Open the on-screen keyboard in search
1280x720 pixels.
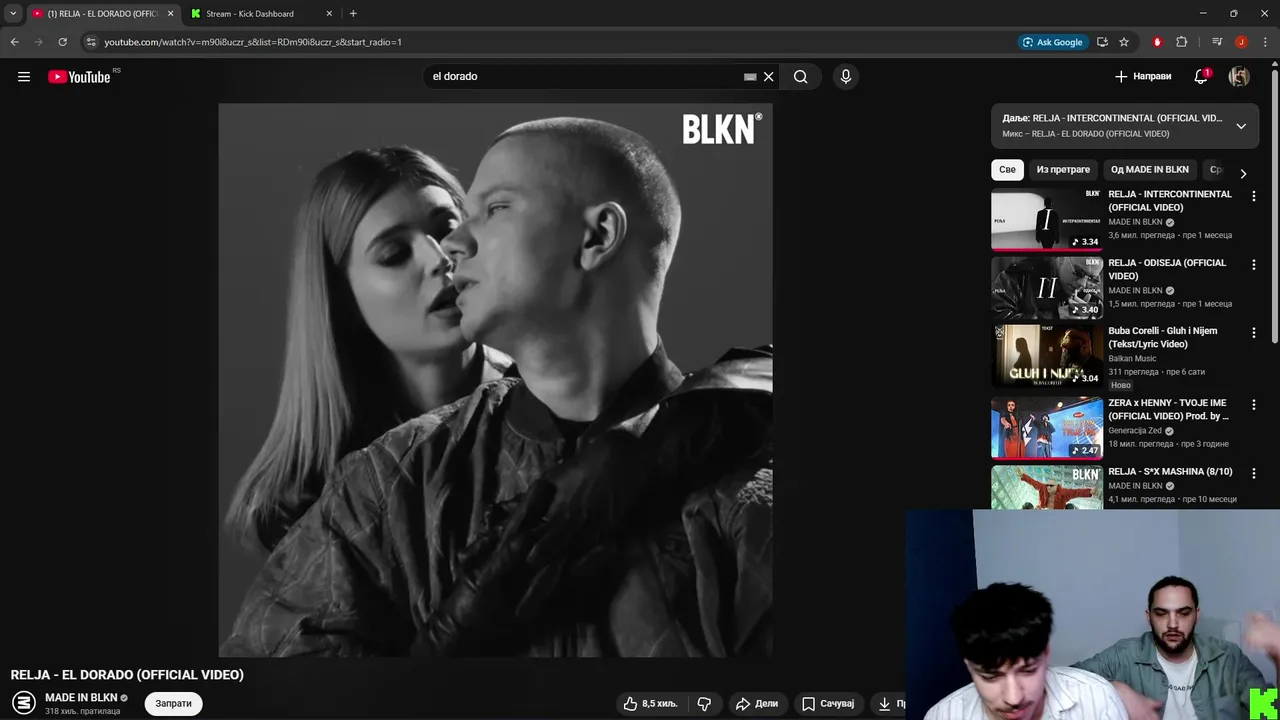[750, 77]
